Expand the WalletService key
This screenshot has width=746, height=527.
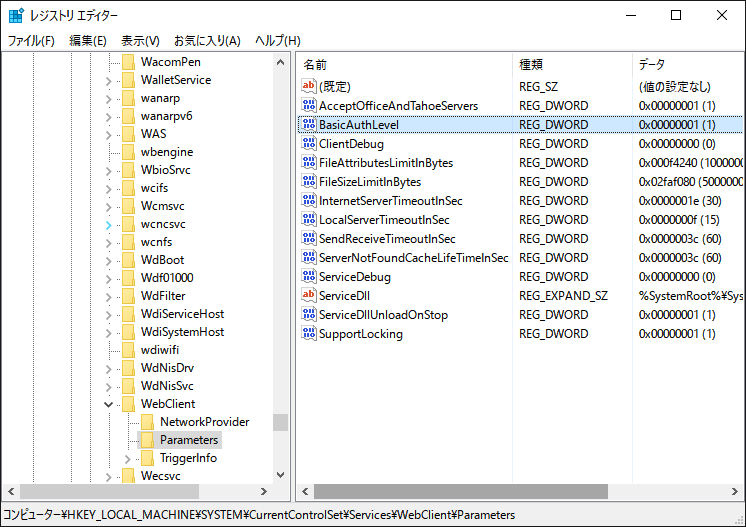tap(108, 81)
